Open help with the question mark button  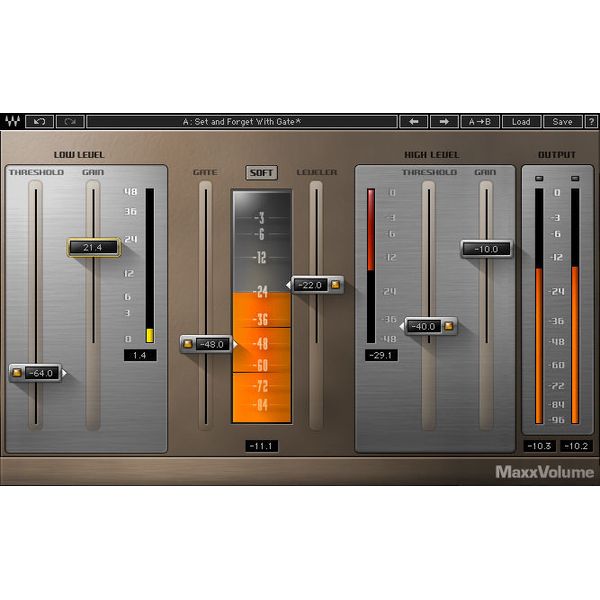coord(591,122)
